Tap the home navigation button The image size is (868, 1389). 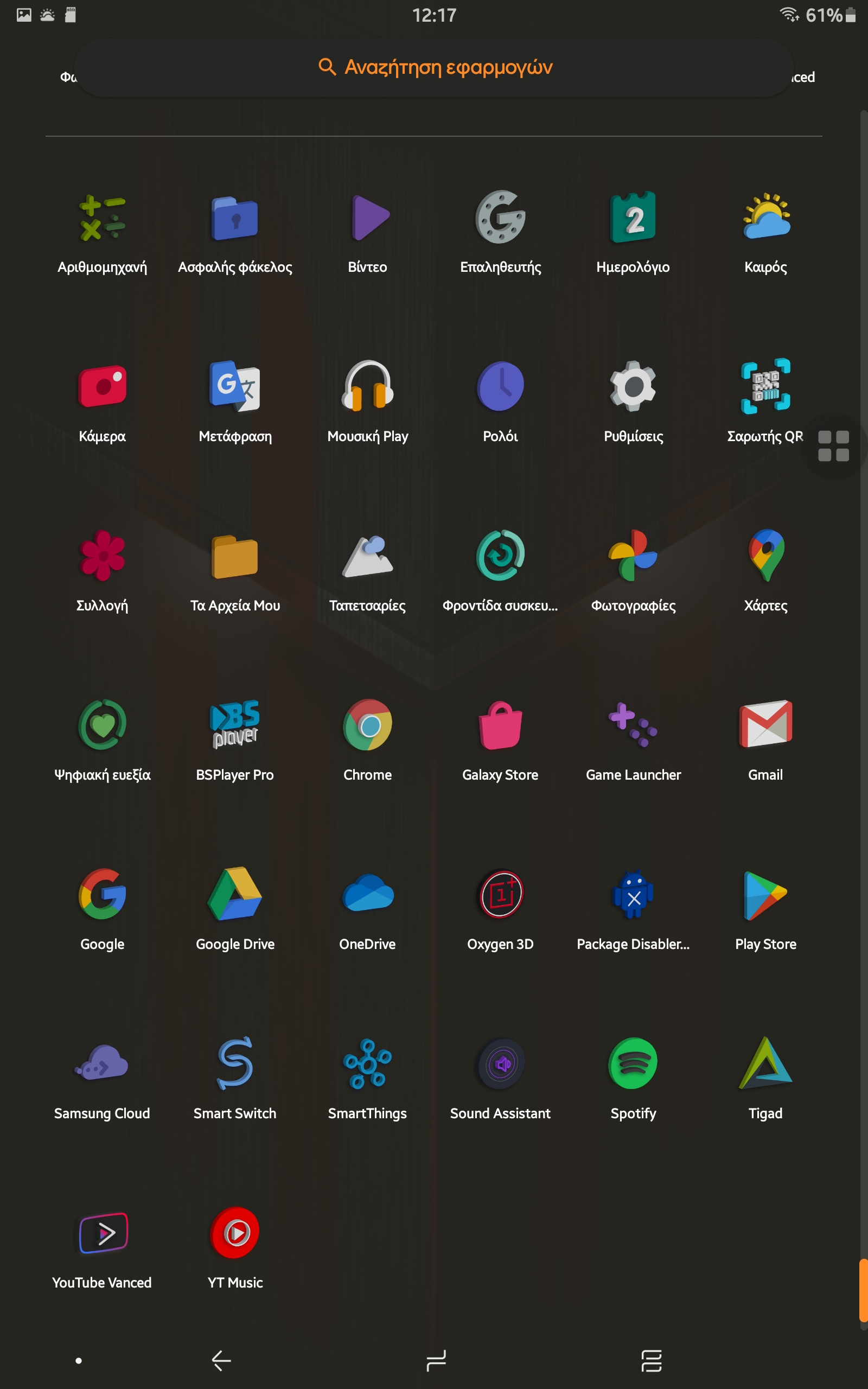436,1360
